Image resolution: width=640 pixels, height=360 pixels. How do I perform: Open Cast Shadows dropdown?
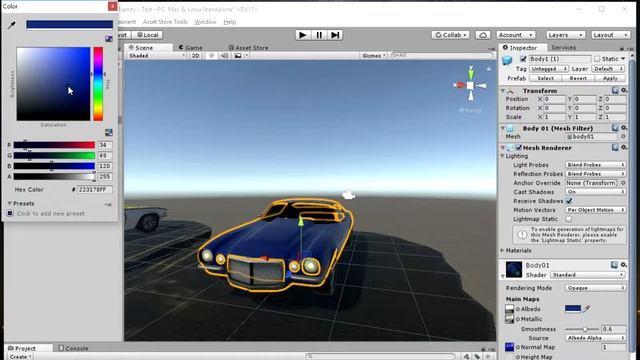tap(596, 192)
